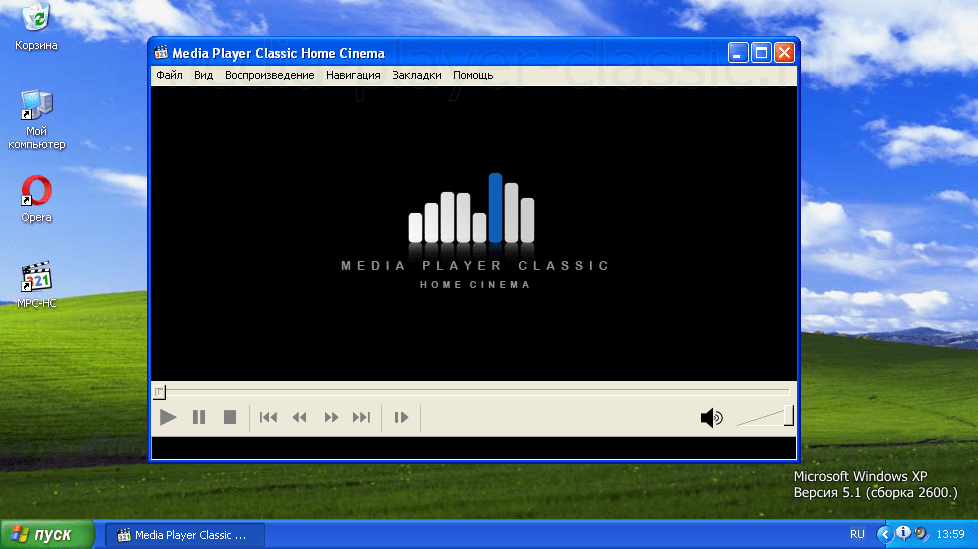
Task: Click the seek bar thumb
Action: [160, 392]
